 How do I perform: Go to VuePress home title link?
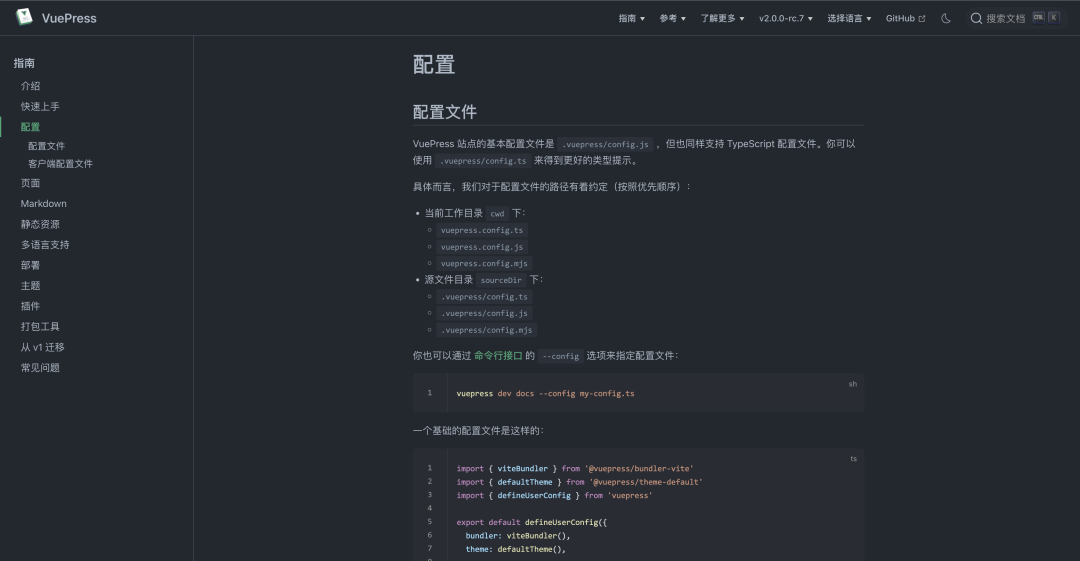(x=69, y=19)
